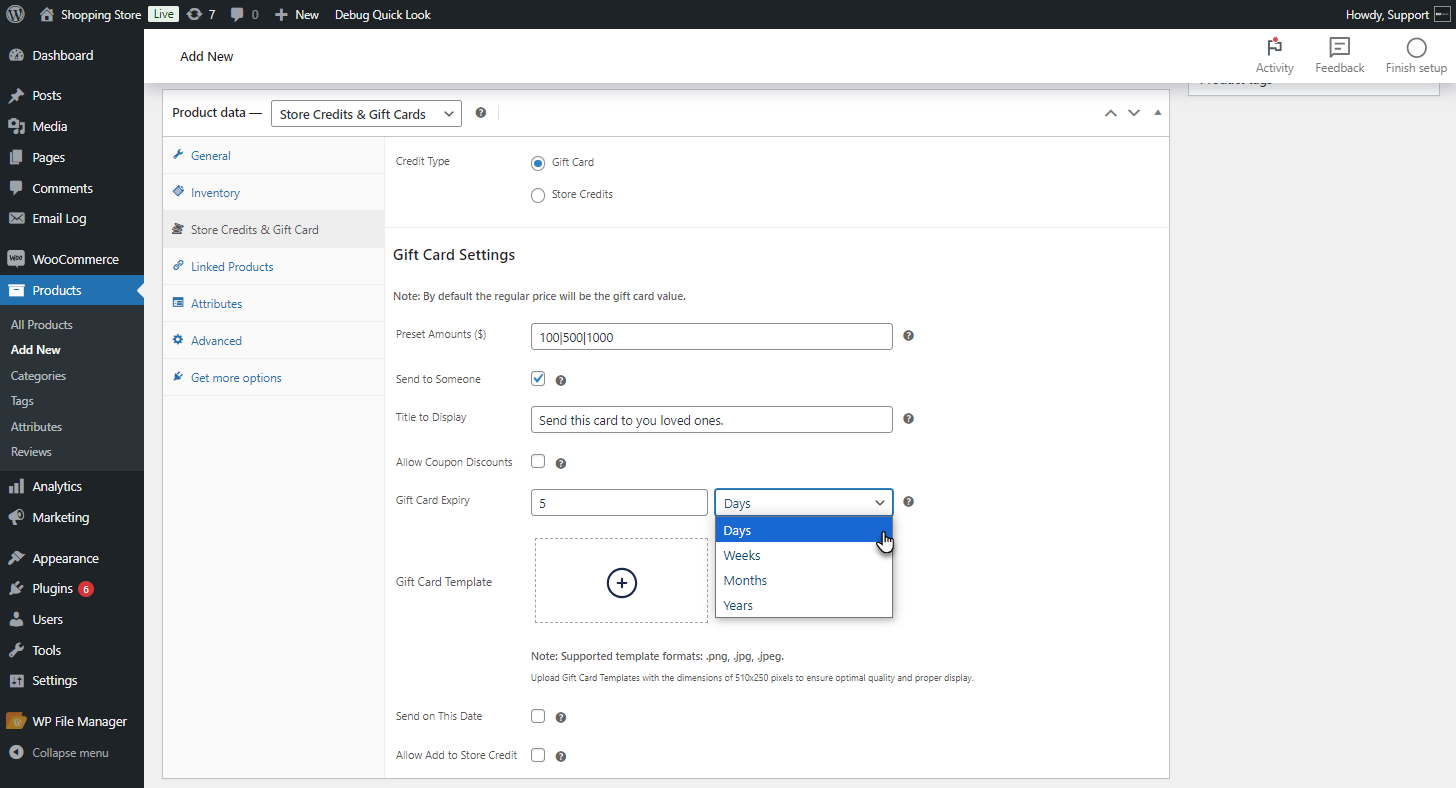Open the comments bubble in admin bar
The image size is (1456, 788).
[x=237, y=15]
